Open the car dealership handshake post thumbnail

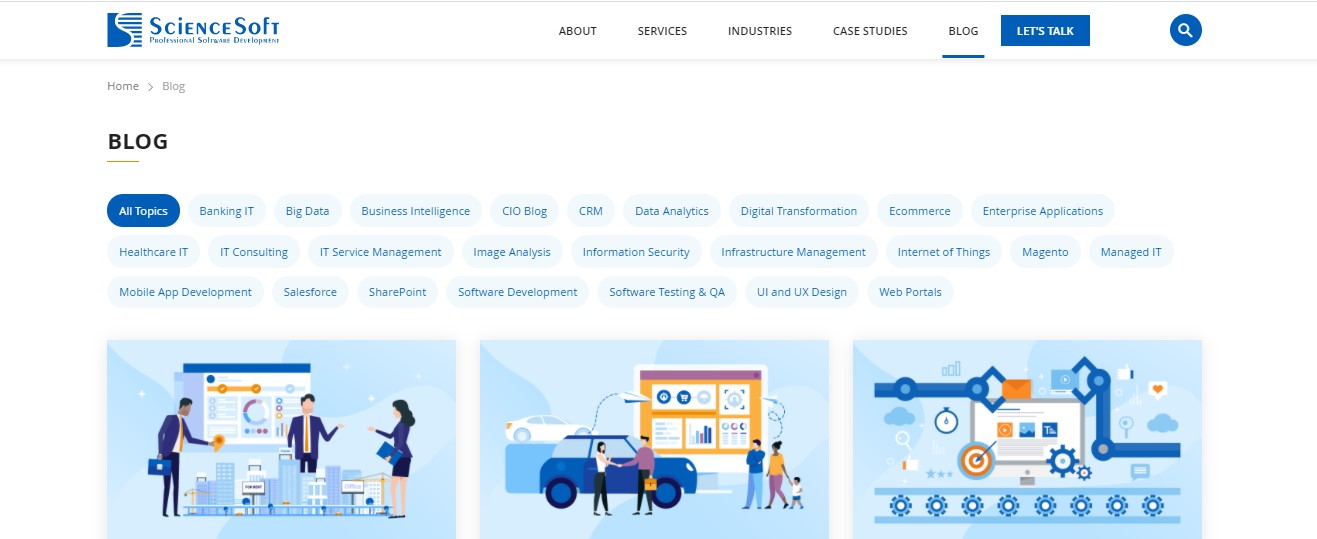point(654,439)
